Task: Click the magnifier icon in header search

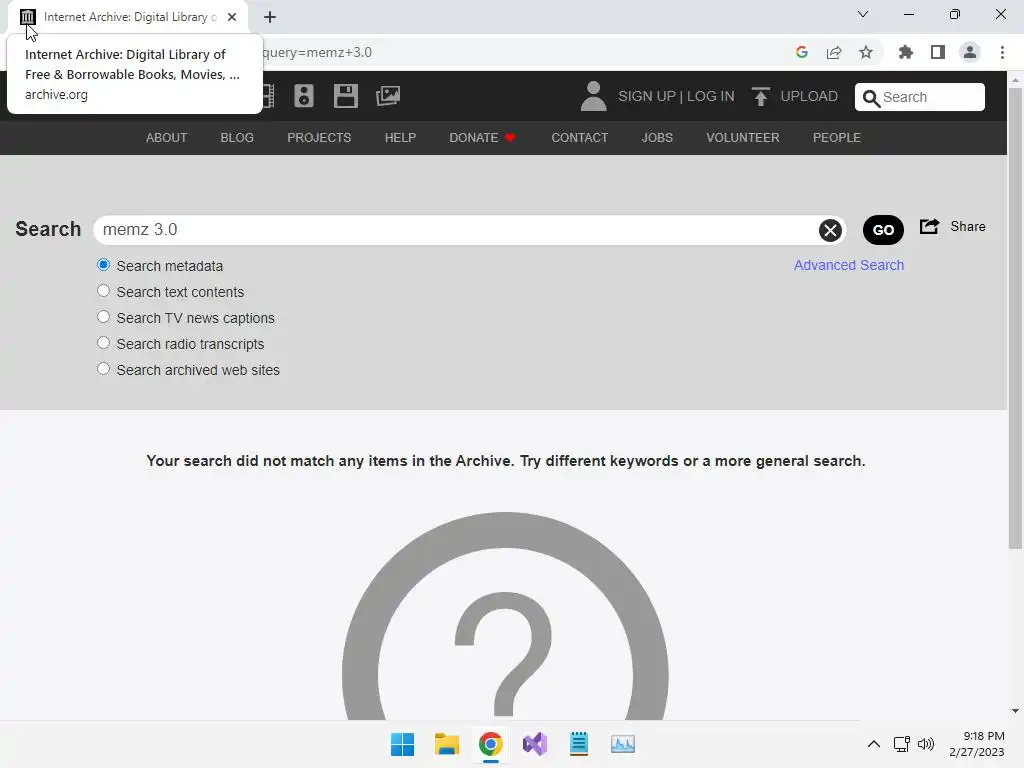Action: tap(871, 98)
